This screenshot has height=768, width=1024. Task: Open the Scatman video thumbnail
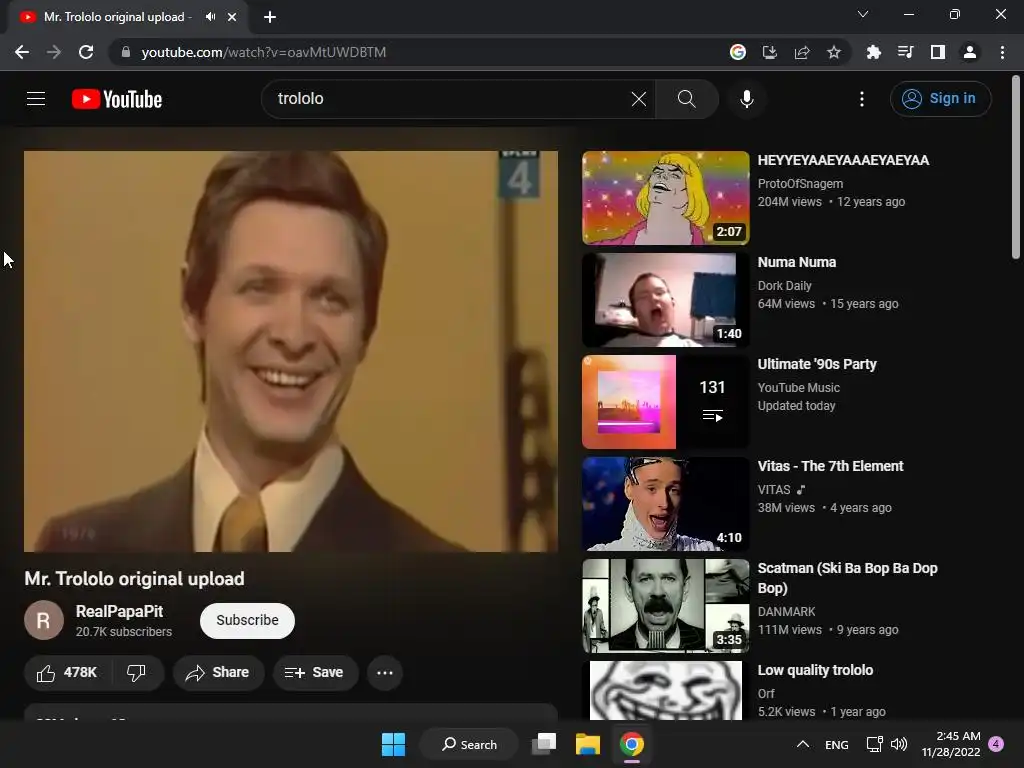click(x=665, y=605)
